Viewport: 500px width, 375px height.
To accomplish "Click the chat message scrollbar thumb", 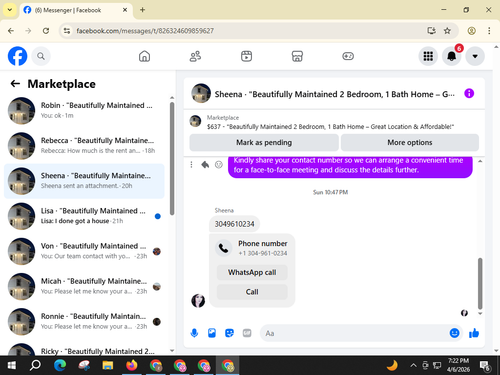I will click(480, 283).
